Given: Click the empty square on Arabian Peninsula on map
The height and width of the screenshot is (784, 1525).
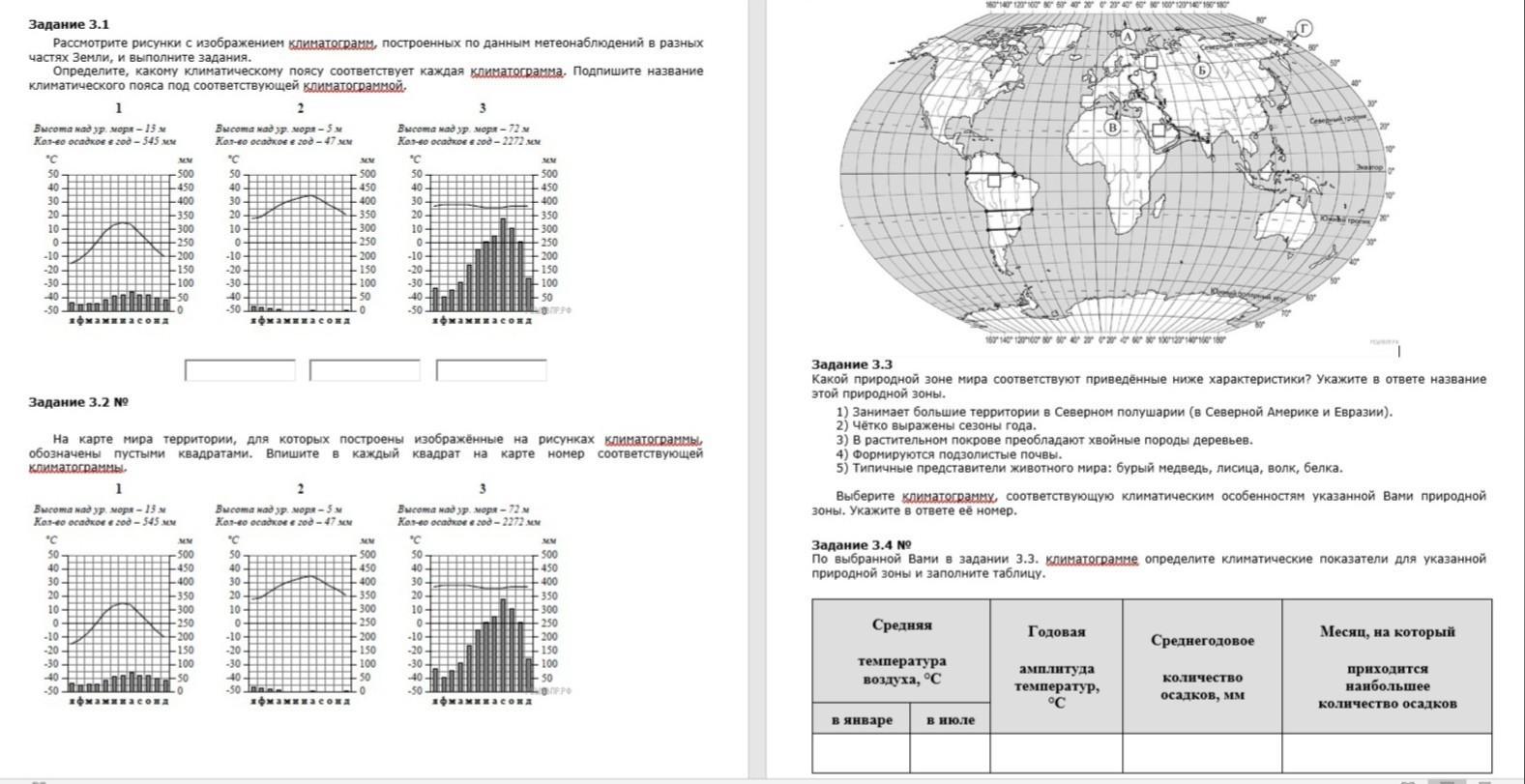Looking at the screenshot, I should pos(1158,131).
